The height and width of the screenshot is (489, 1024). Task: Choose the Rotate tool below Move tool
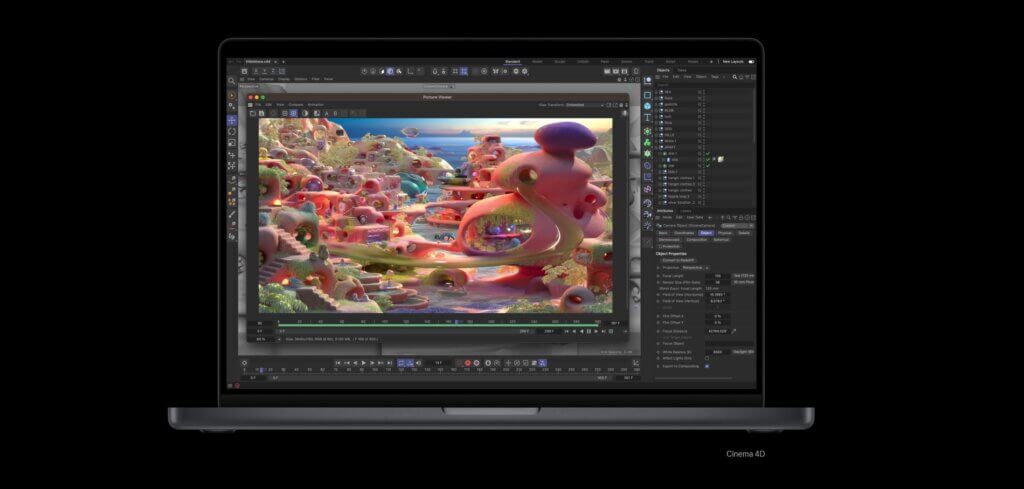(x=232, y=131)
